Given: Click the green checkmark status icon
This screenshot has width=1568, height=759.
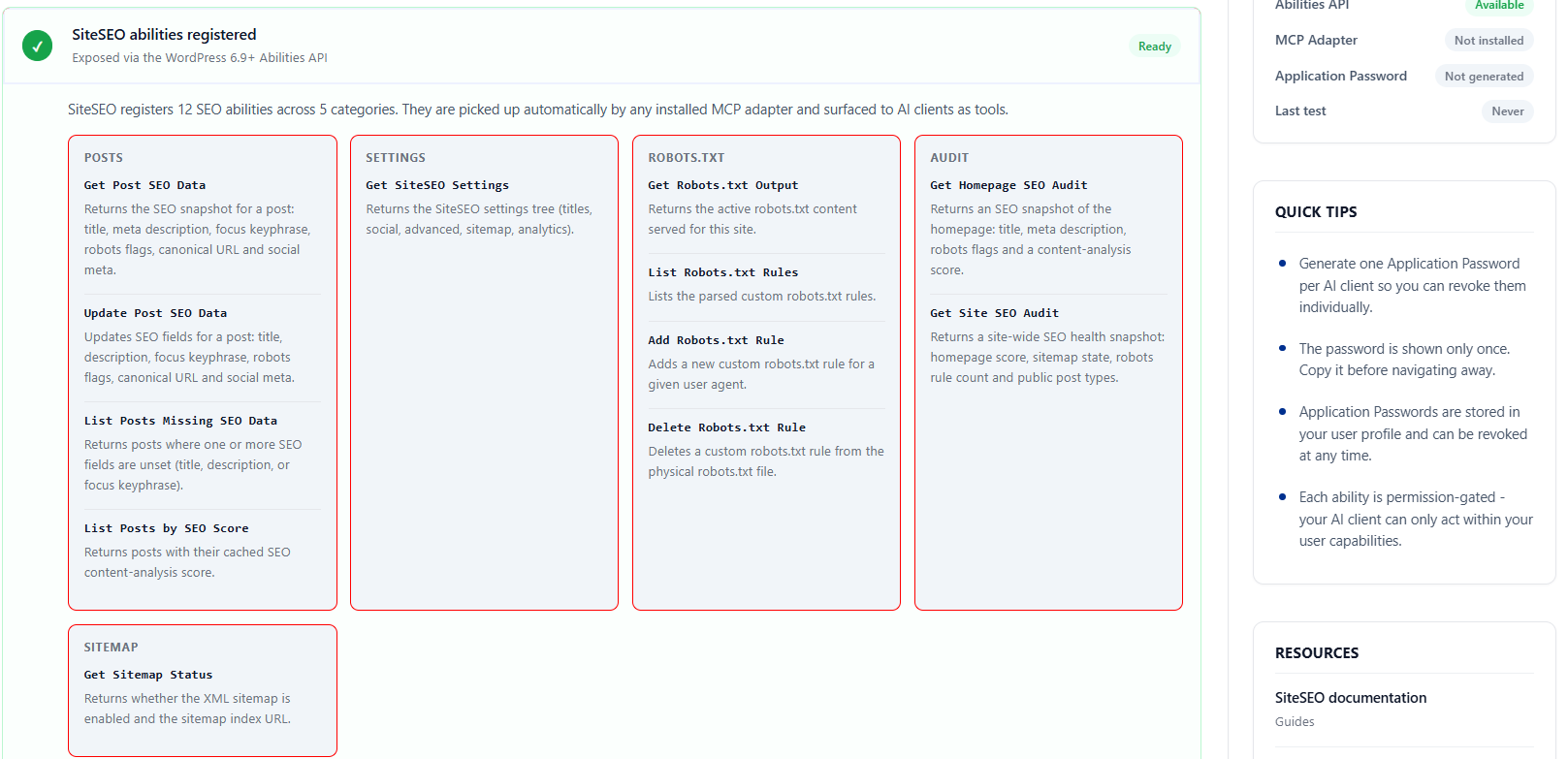Looking at the screenshot, I should [x=37, y=46].
